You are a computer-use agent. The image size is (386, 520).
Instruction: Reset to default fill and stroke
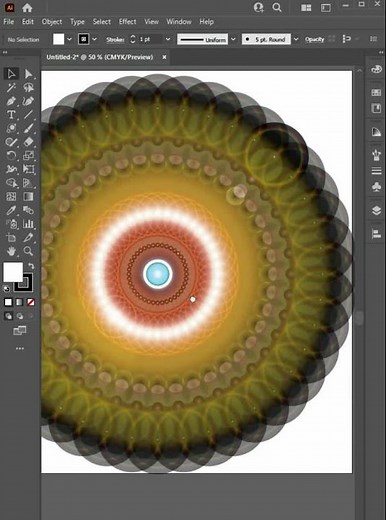tap(6, 289)
